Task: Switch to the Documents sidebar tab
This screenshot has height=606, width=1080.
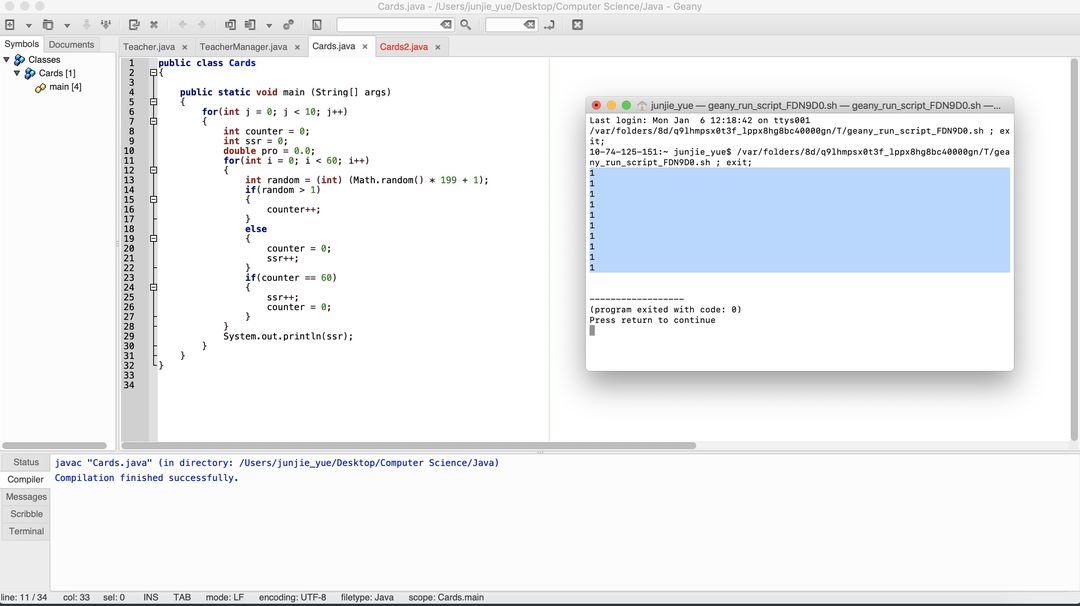Action: click(x=71, y=44)
